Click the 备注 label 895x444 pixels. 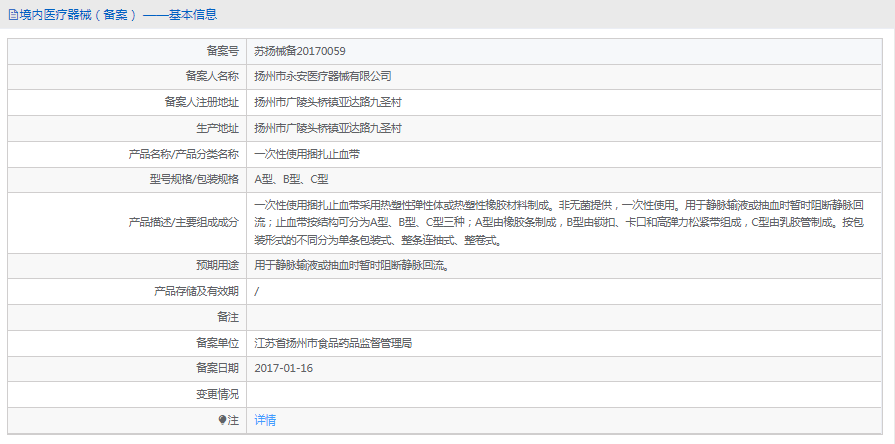click(x=228, y=317)
